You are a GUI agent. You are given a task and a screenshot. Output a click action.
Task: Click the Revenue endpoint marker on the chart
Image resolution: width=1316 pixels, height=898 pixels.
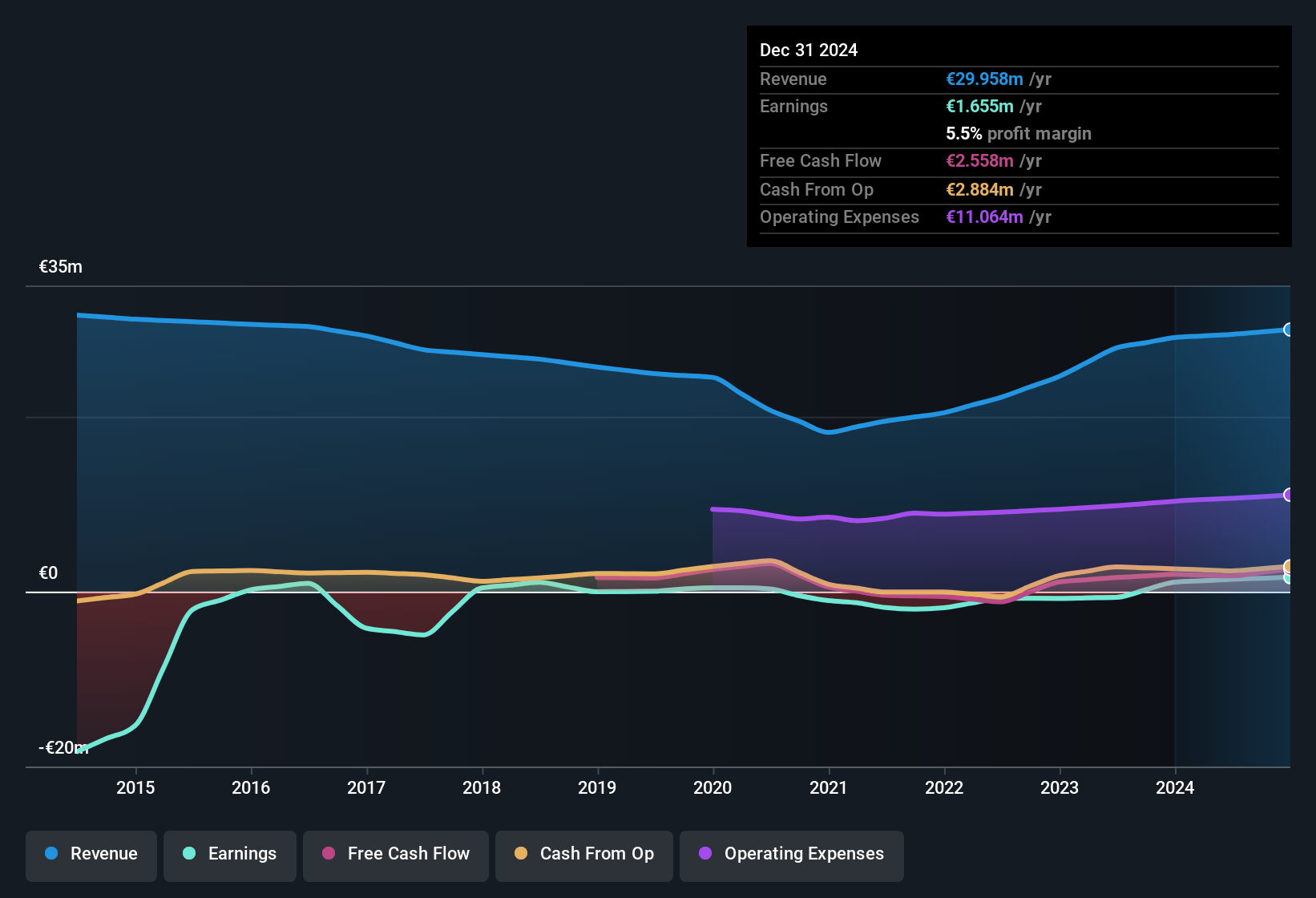pos(1288,330)
